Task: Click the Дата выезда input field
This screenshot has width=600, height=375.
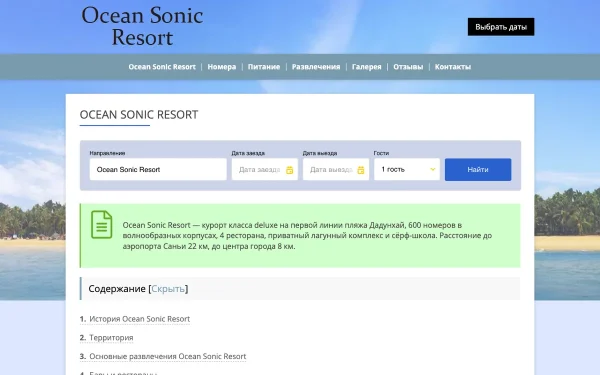Action: [336, 169]
